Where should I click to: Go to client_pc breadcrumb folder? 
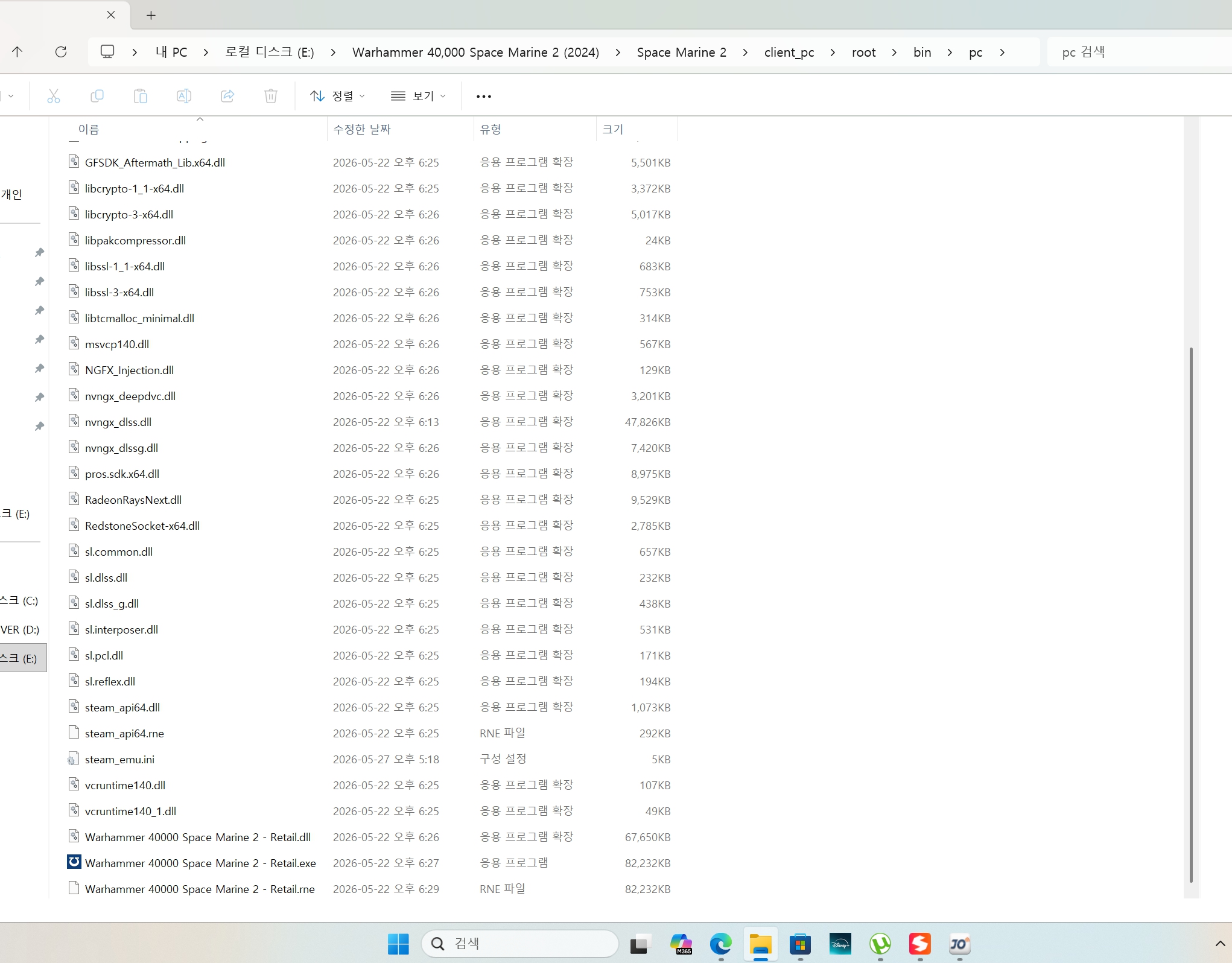(789, 52)
